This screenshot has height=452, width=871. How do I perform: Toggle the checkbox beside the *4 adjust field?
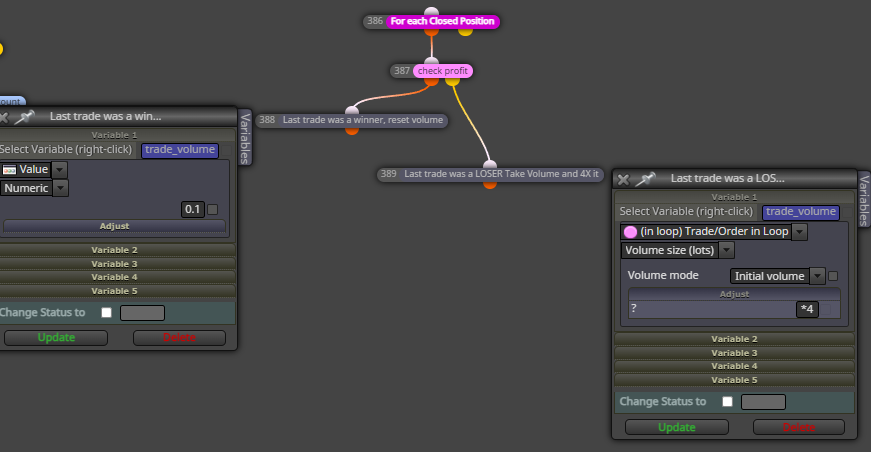coord(827,309)
